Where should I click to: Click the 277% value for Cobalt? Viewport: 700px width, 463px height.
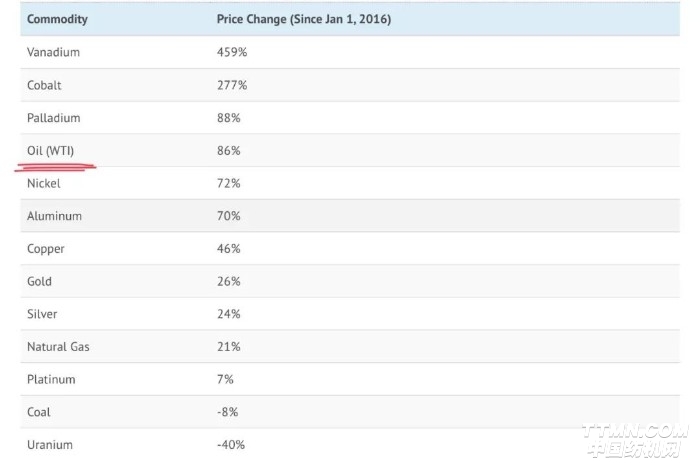232,85
